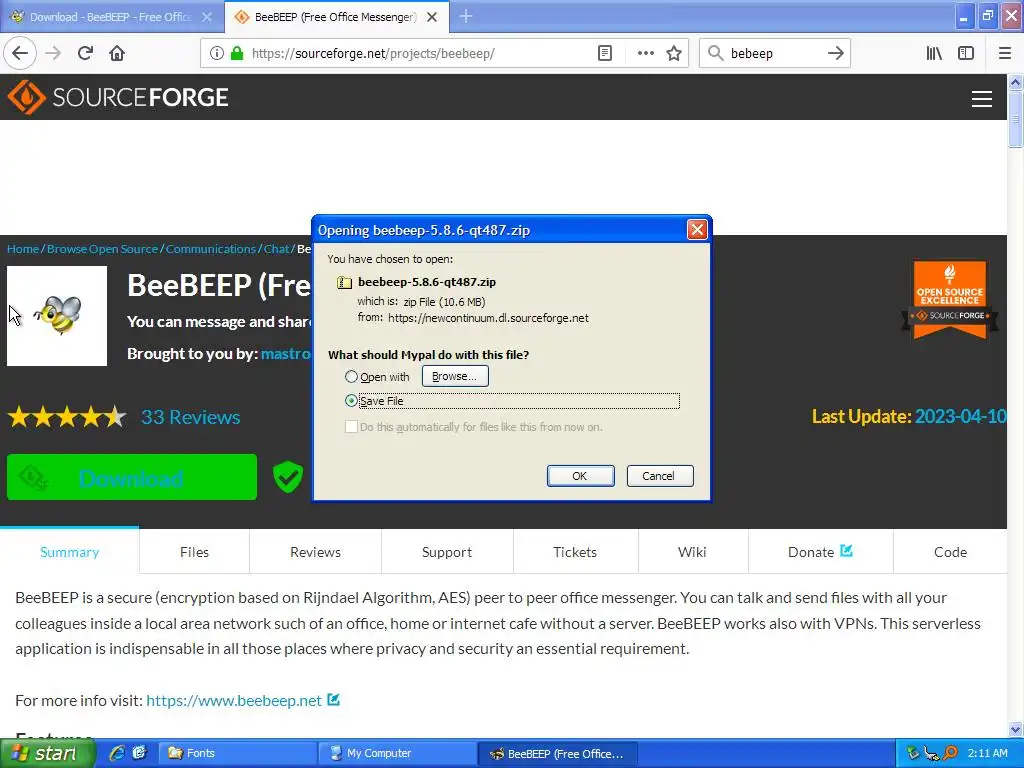Confirm the download with OK
The image size is (1024, 768).
[x=580, y=475]
